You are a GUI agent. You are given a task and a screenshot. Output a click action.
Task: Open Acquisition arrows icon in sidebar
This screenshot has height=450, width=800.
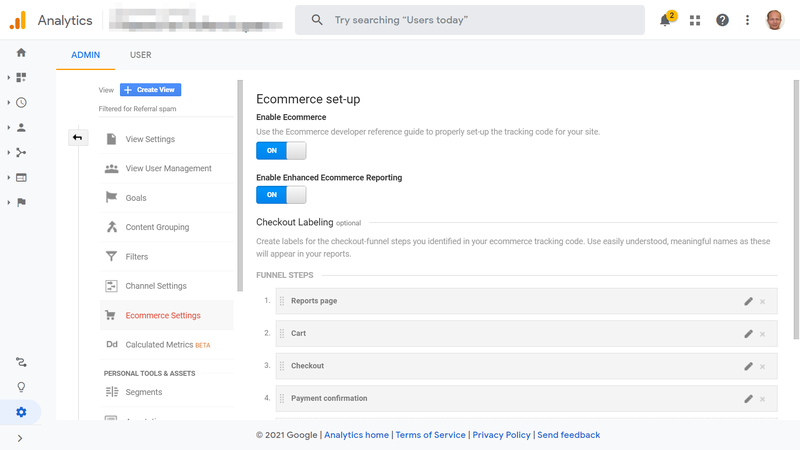pyautogui.click(x=21, y=153)
